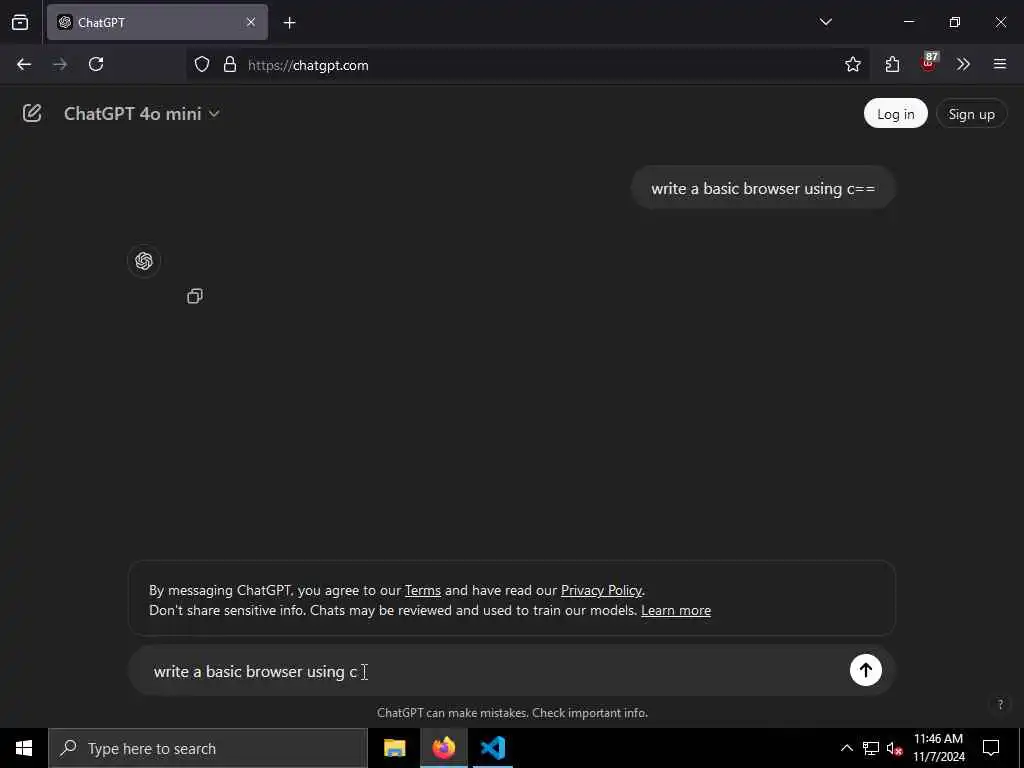Screen dimensions: 1024x768
Task: Open the help question mark button
Action: (1000, 704)
